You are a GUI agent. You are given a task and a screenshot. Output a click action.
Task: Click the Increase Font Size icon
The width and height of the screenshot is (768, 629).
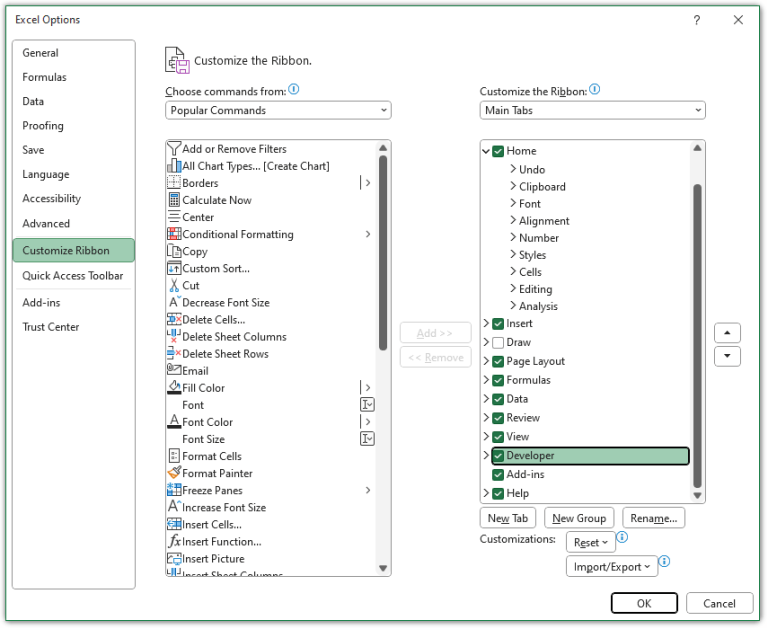pyautogui.click(x=175, y=507)
